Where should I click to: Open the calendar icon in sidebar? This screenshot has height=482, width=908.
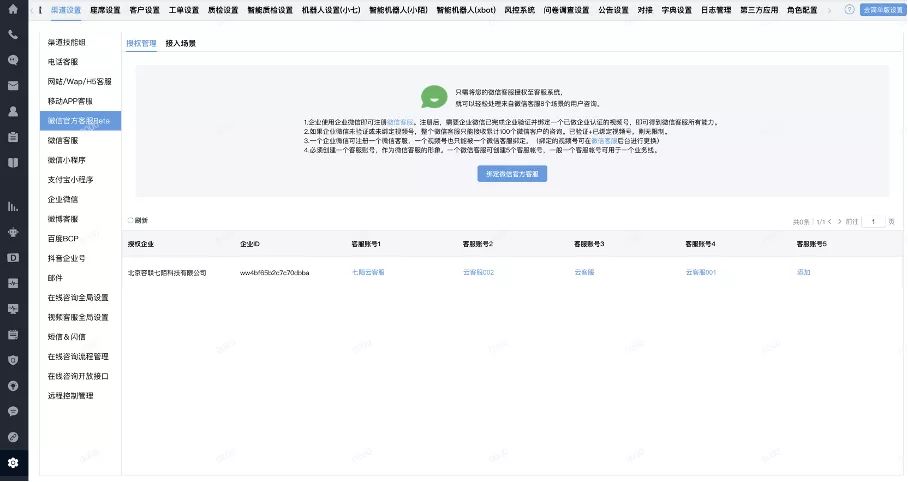coord(13,334)
